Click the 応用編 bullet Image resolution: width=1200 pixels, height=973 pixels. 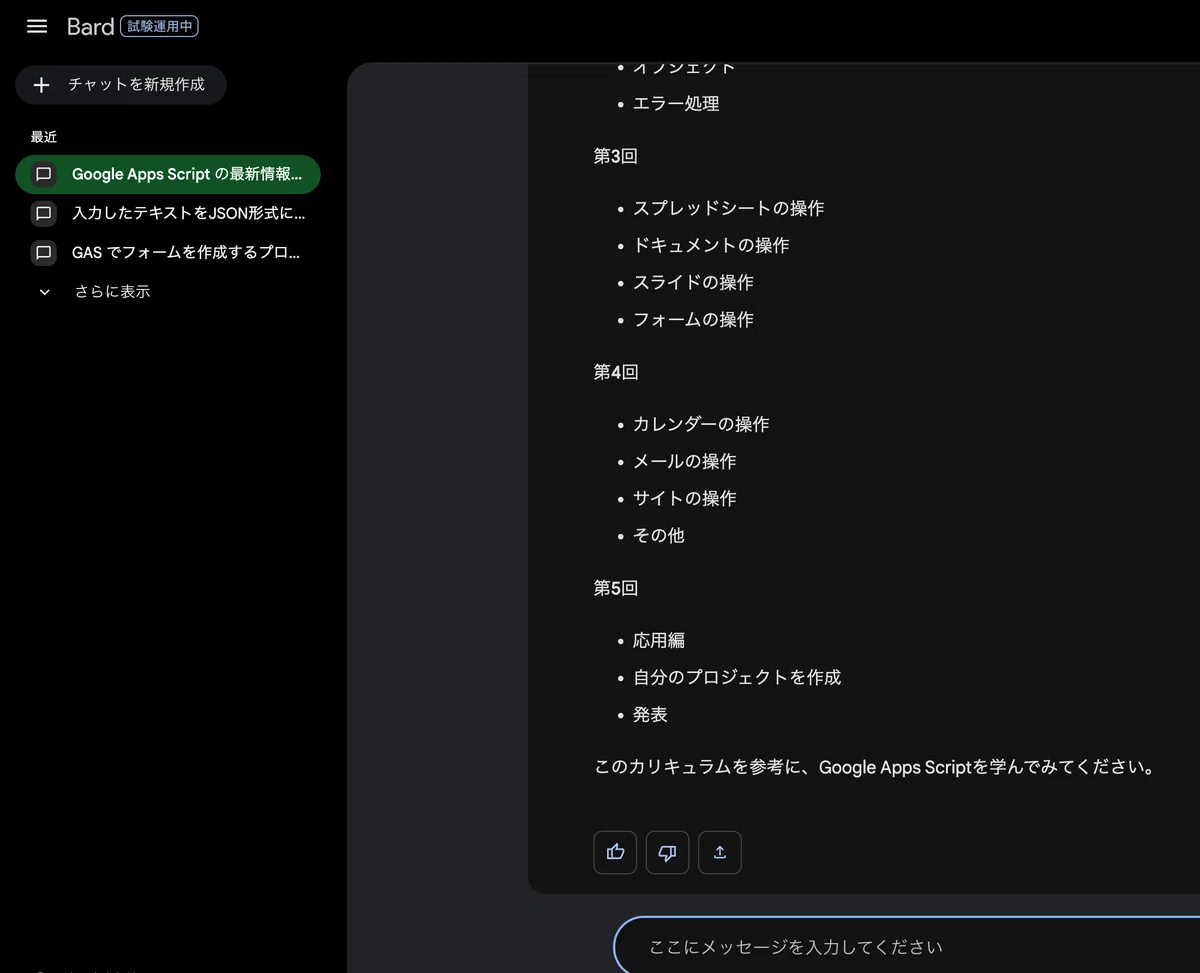(659, 640)
